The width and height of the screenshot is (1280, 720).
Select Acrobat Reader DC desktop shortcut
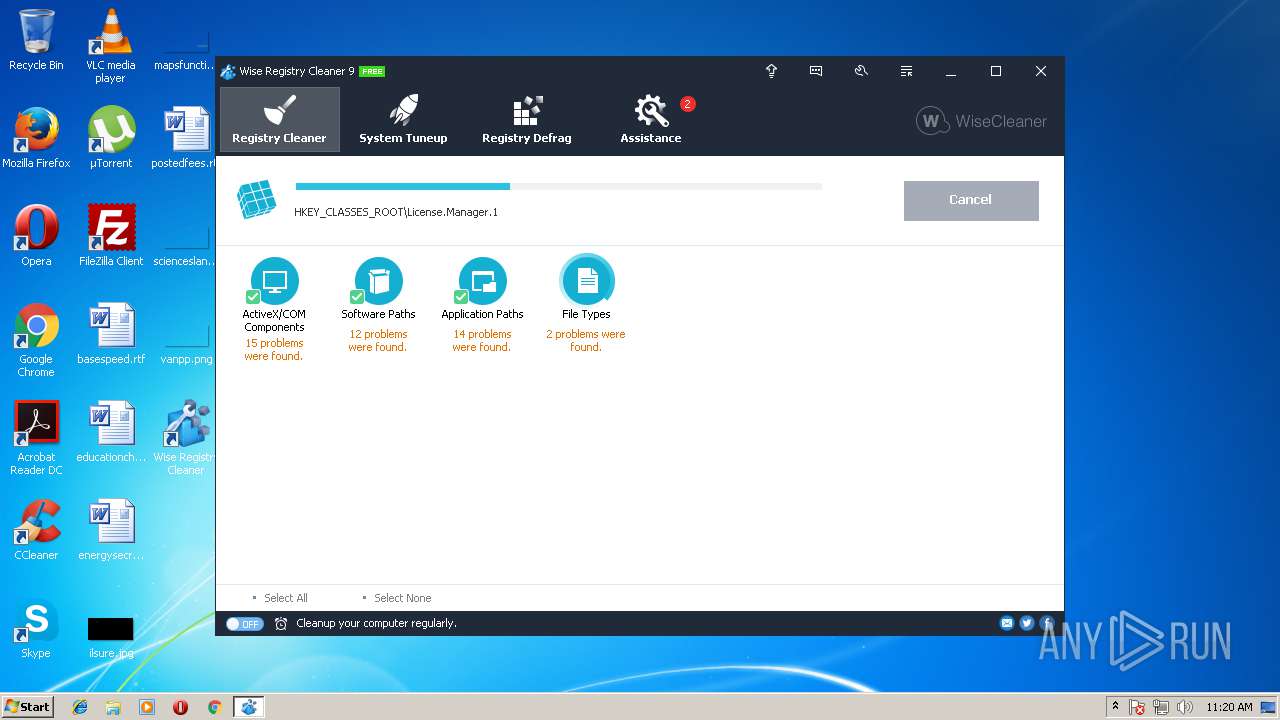coord(36,438)
